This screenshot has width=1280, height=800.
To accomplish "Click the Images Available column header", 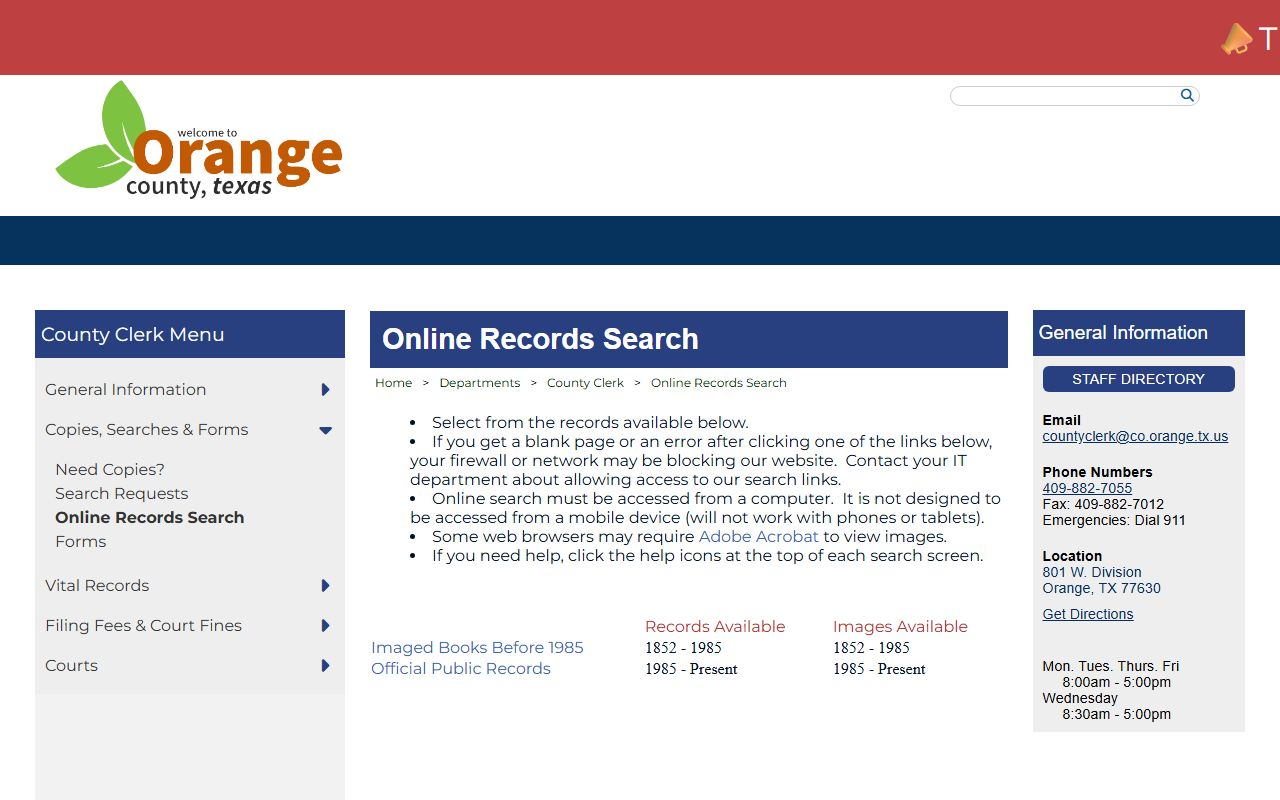I will point(900,627).
